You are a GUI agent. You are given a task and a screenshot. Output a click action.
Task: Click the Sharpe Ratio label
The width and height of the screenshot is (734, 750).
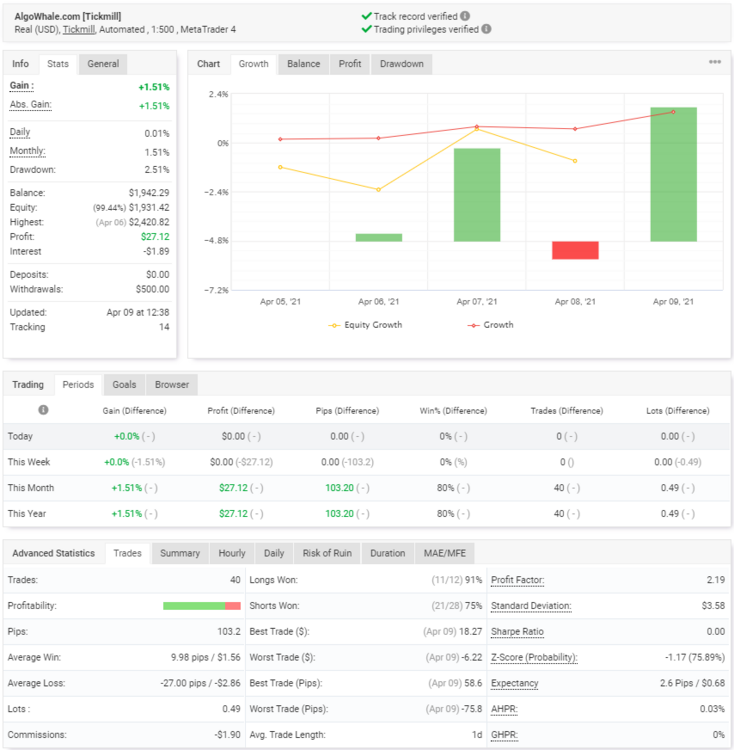click(x=517, y=632)
